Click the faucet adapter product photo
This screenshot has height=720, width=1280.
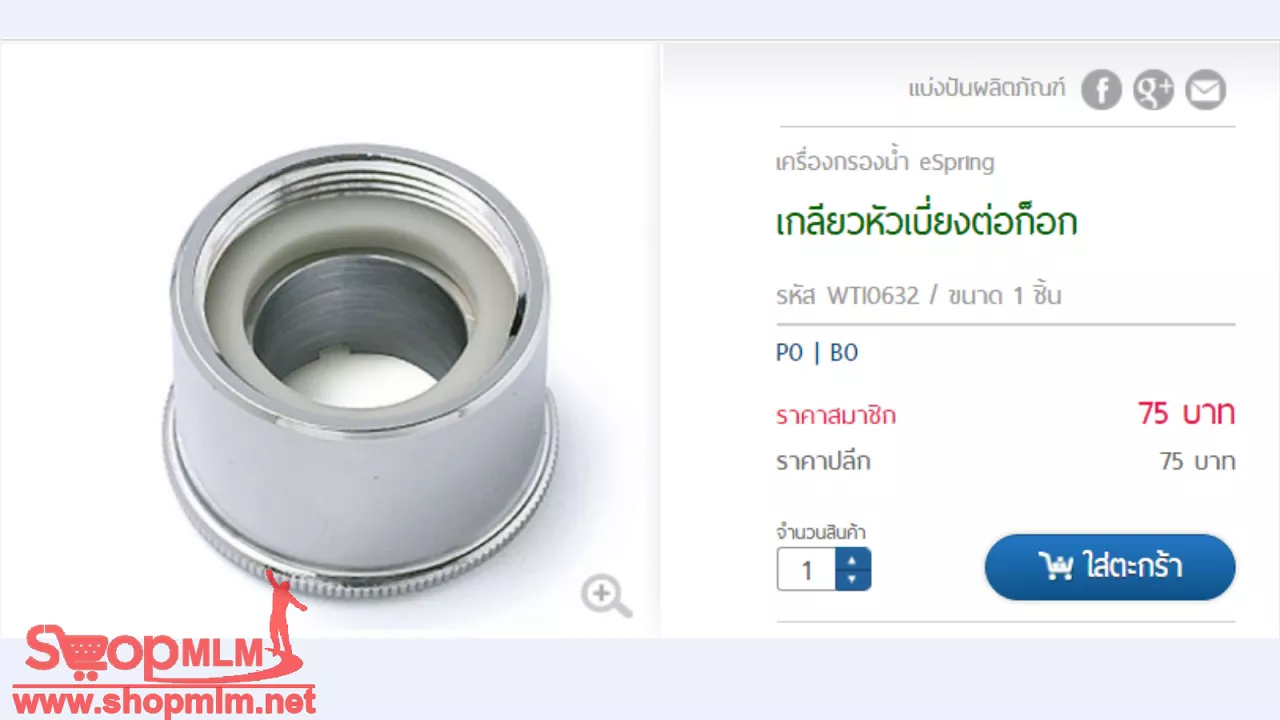[x=360, y=378]
